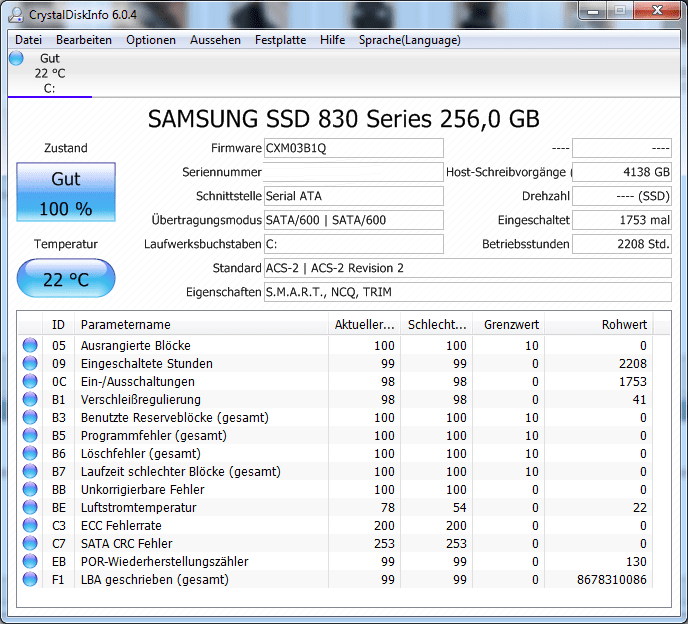Click status orb for Ausrangierte Blöcke row
Viewport: 688px width, 624px height.
point(30,345)
